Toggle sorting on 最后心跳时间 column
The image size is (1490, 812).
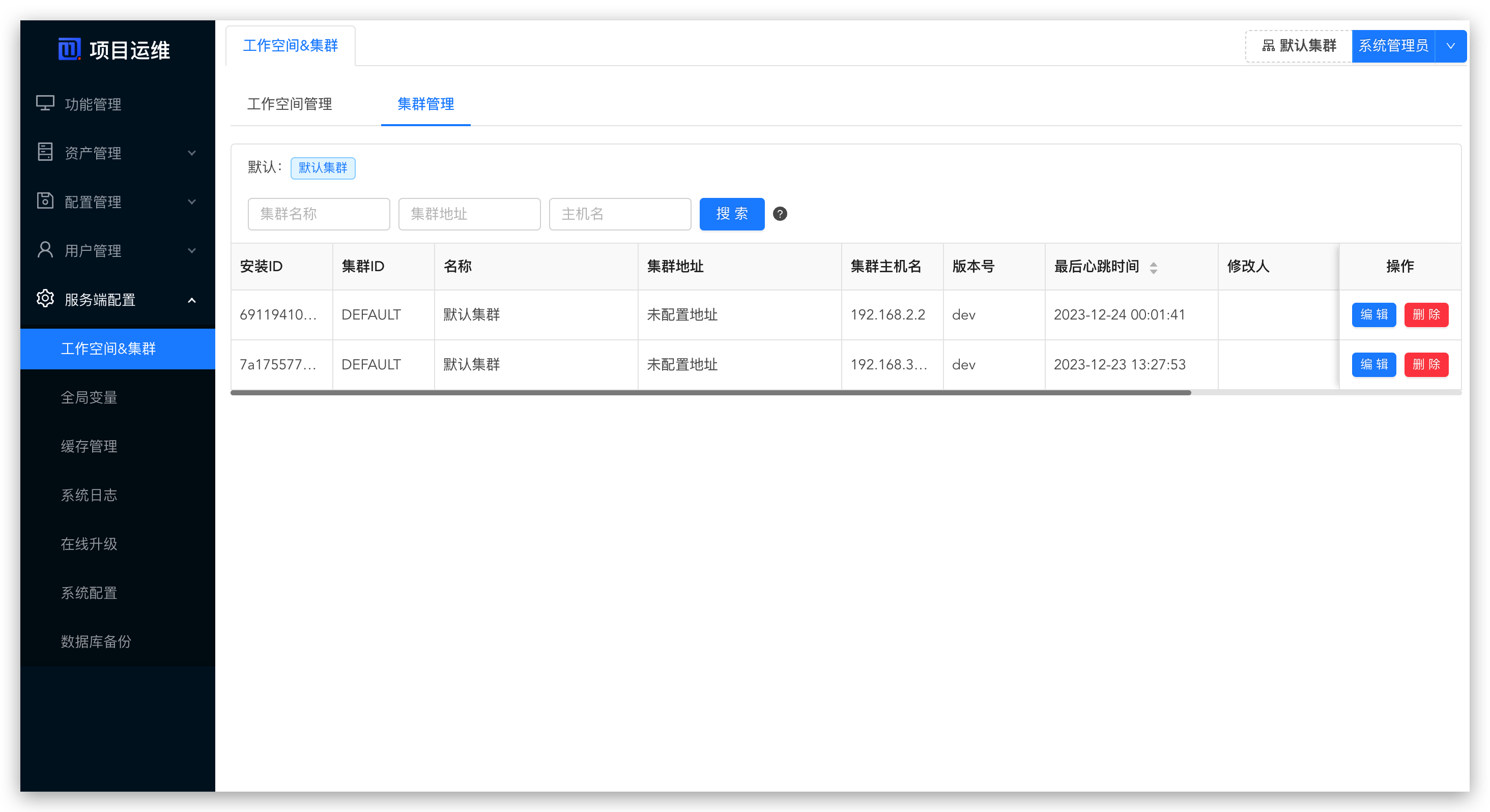(1153, 267)
